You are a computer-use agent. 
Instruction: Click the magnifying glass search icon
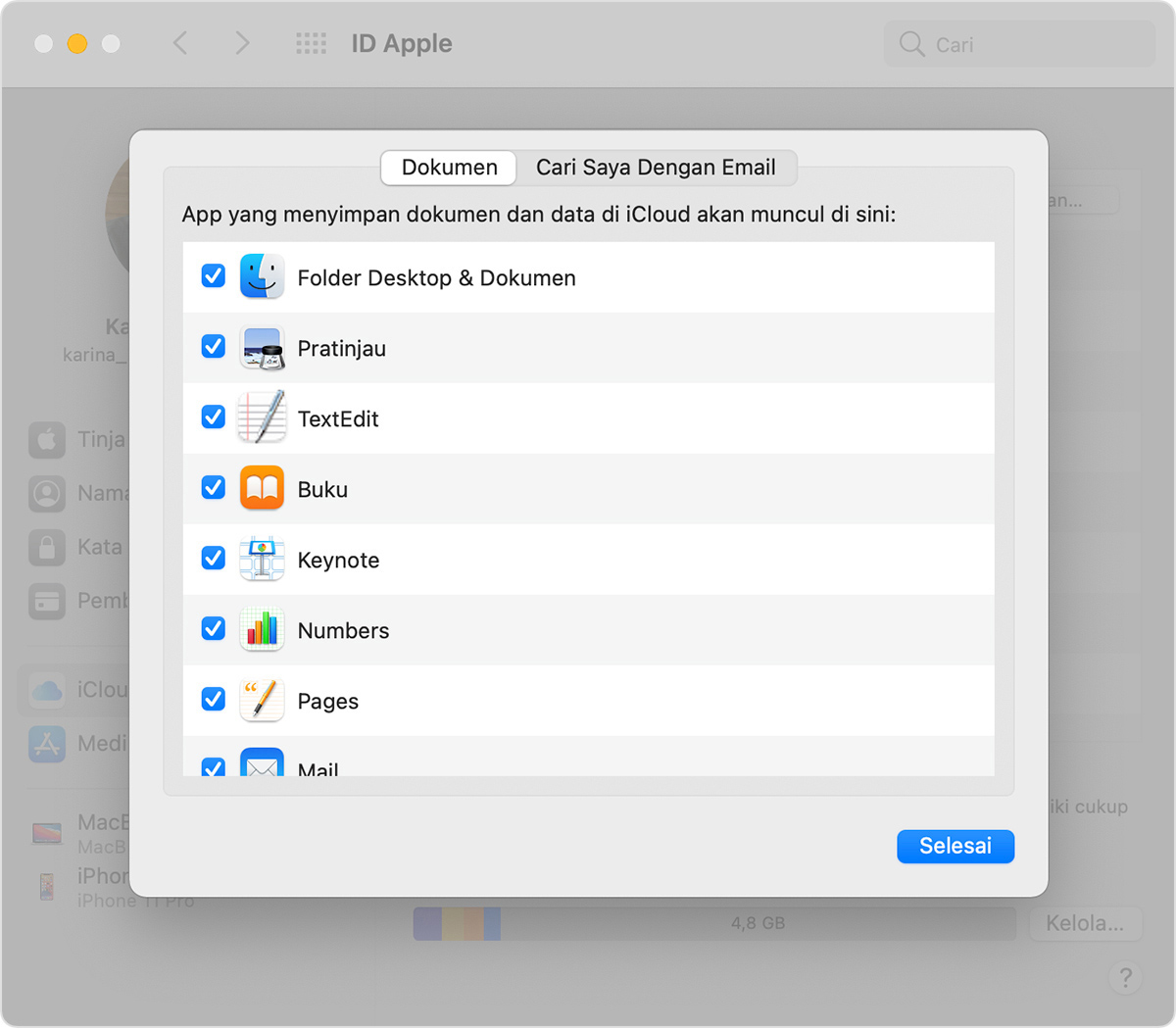tap(911, 44)
